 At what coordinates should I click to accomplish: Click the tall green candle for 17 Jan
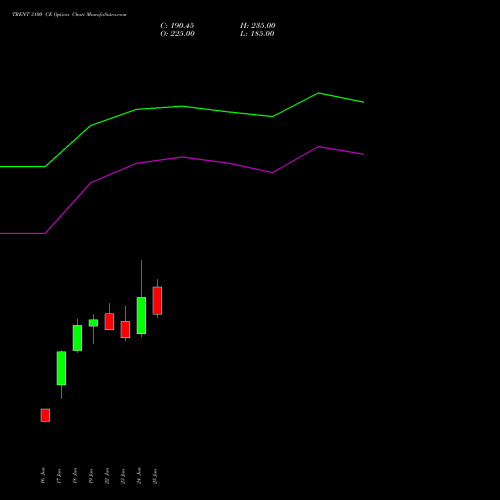point(61,368)
